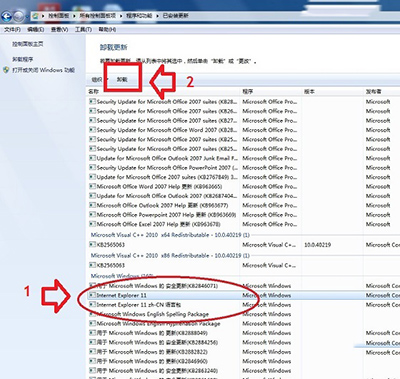Open the 工具(T) menu
Screen dimensions: 400x379
click(x=83, y=30)
